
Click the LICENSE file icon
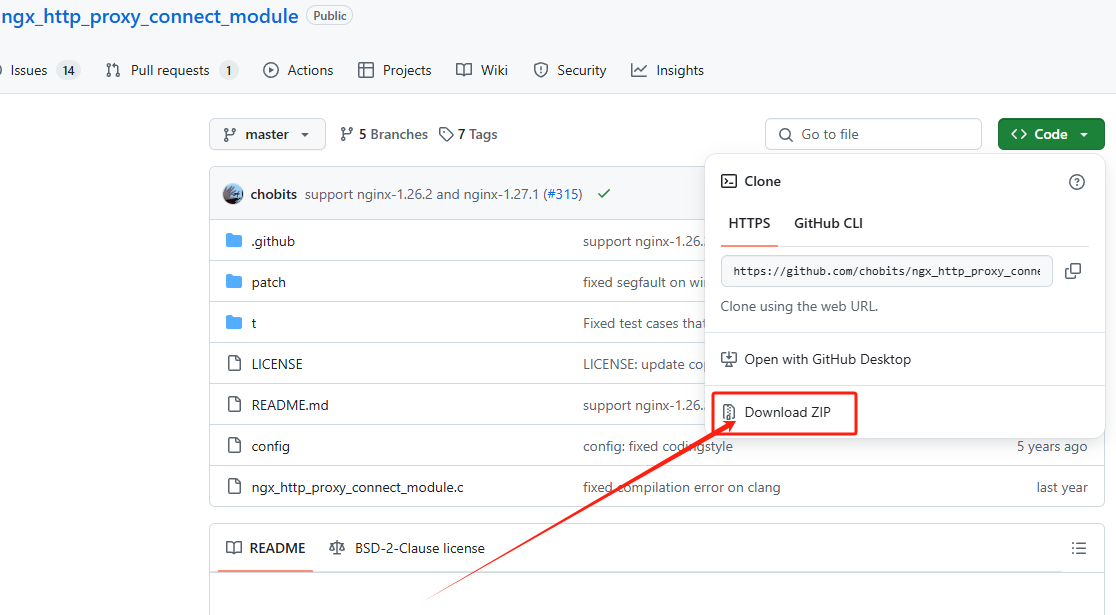[234, 364]
